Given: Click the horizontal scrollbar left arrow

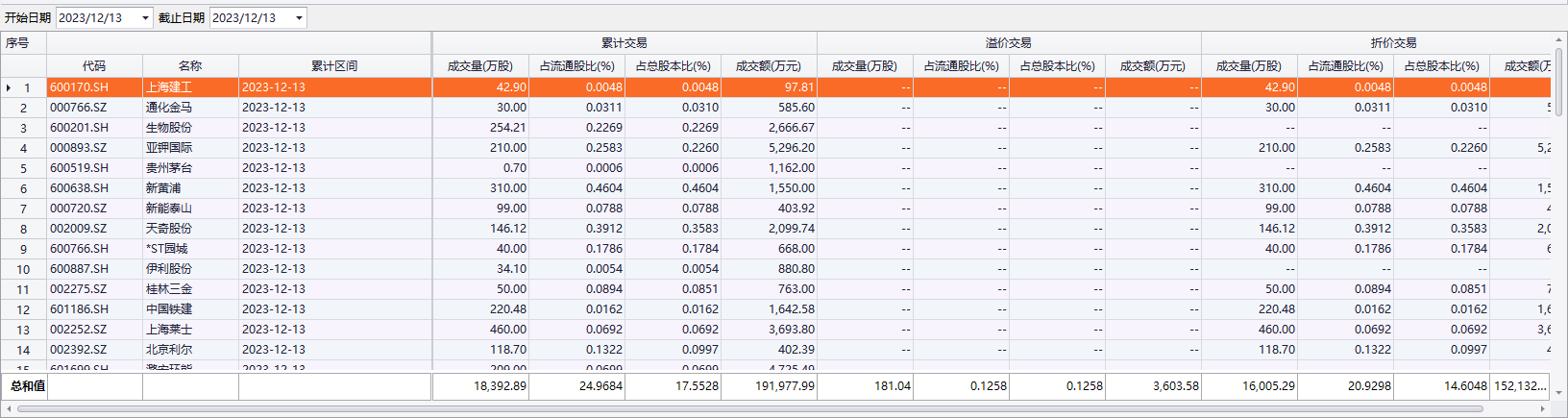Looking at the screenshot, I should click(x=8, y=409).
